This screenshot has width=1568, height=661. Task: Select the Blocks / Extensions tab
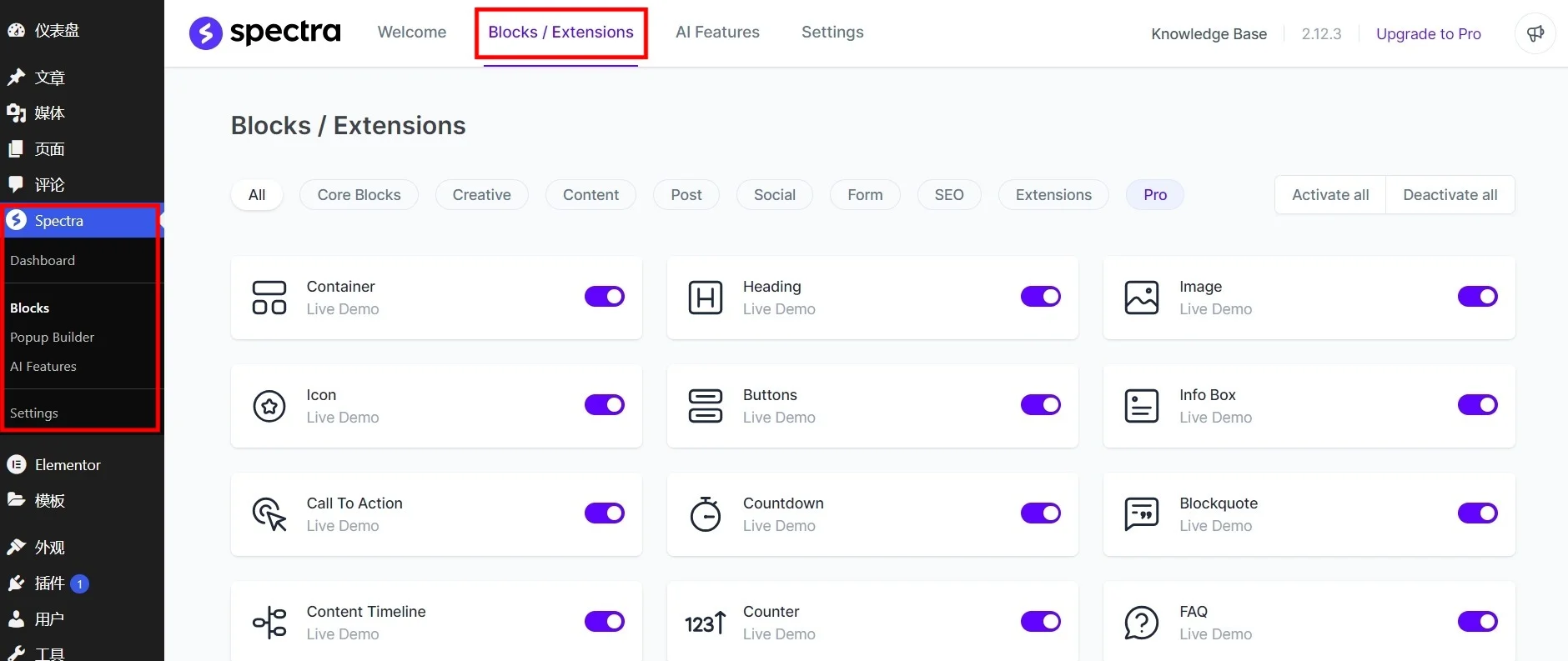click(560, 33)
